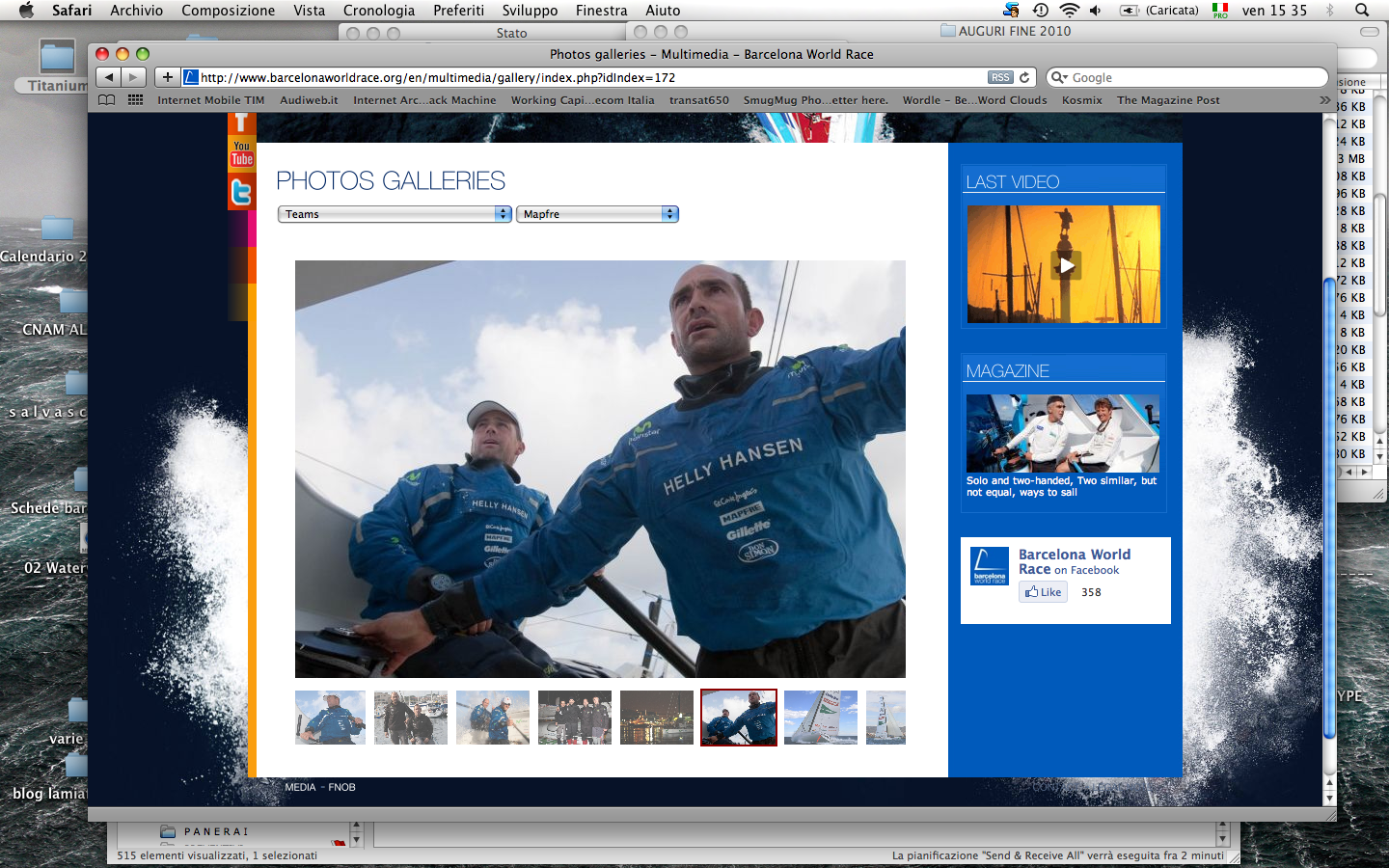Open the Archivio menu
1389x868 pixels.
tap(136, 11)
